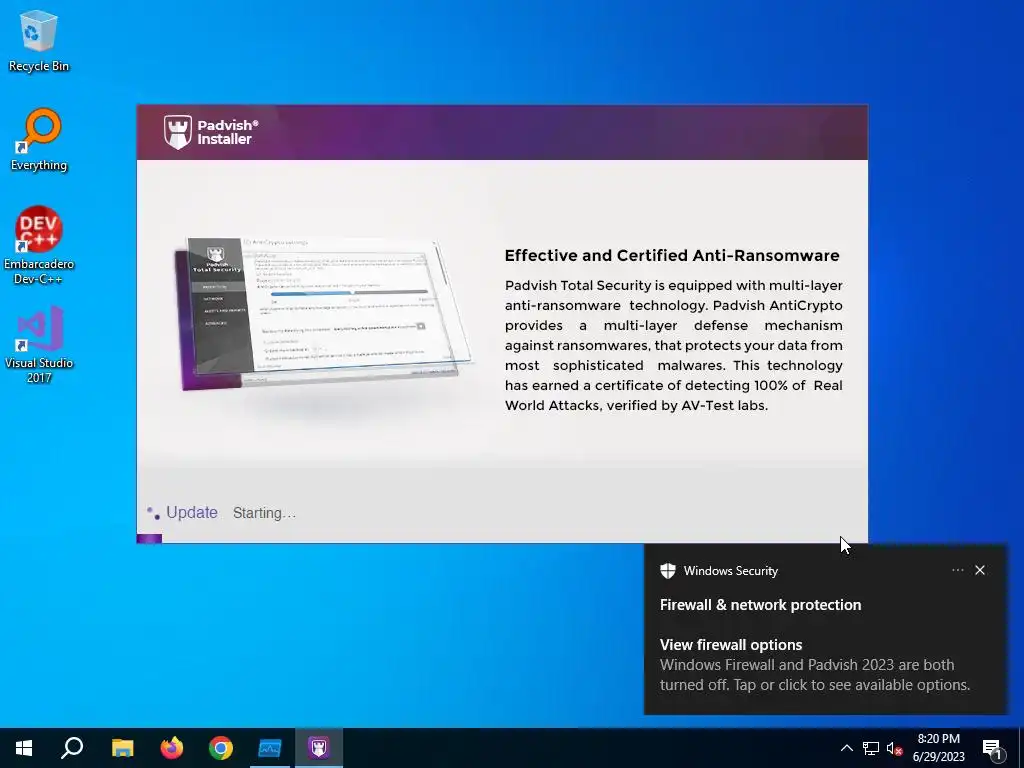Click View firewall options in the notification
The width and height of the screenshot is (1024, 768).
[731, 645]
